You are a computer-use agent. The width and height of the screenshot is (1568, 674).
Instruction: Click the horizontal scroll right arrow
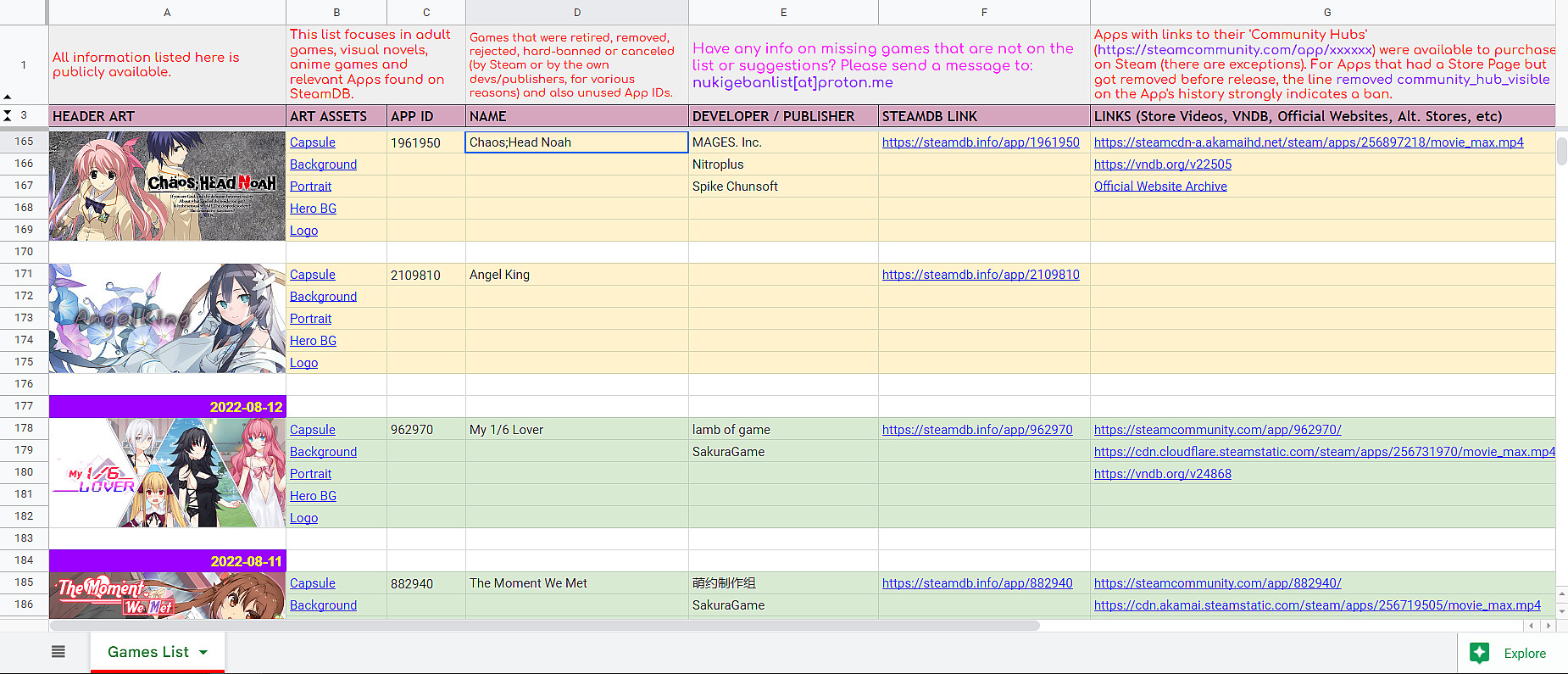(1549, 626)
